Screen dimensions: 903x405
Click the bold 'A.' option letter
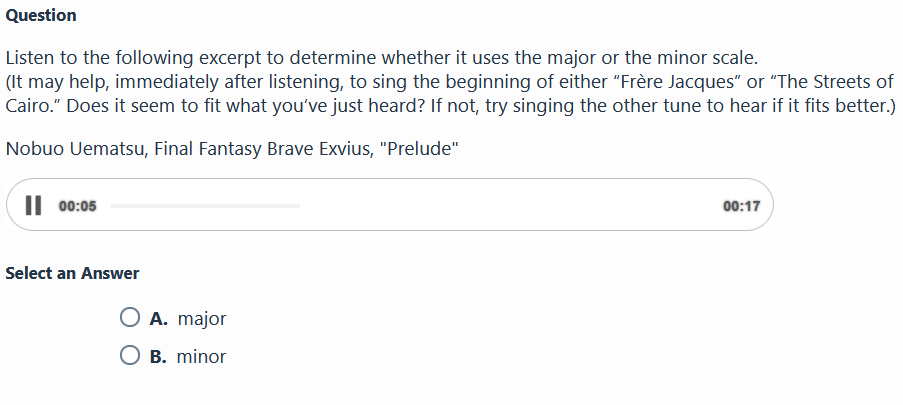(x=158, y=319)
